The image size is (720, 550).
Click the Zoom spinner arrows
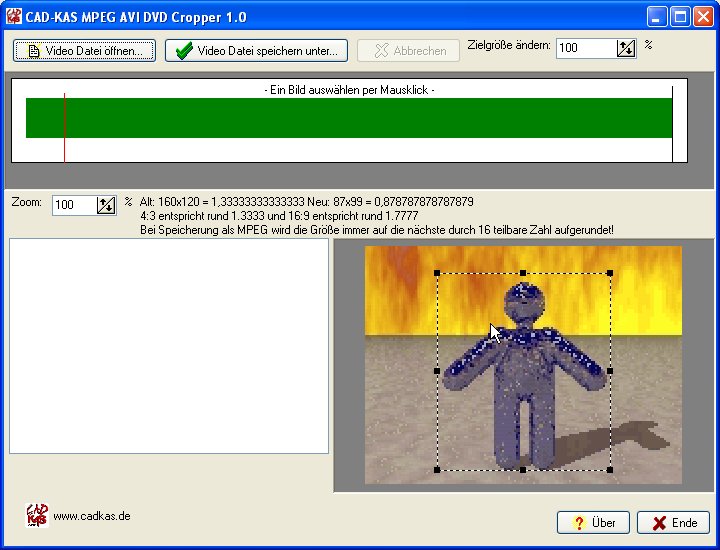(106, 205)
